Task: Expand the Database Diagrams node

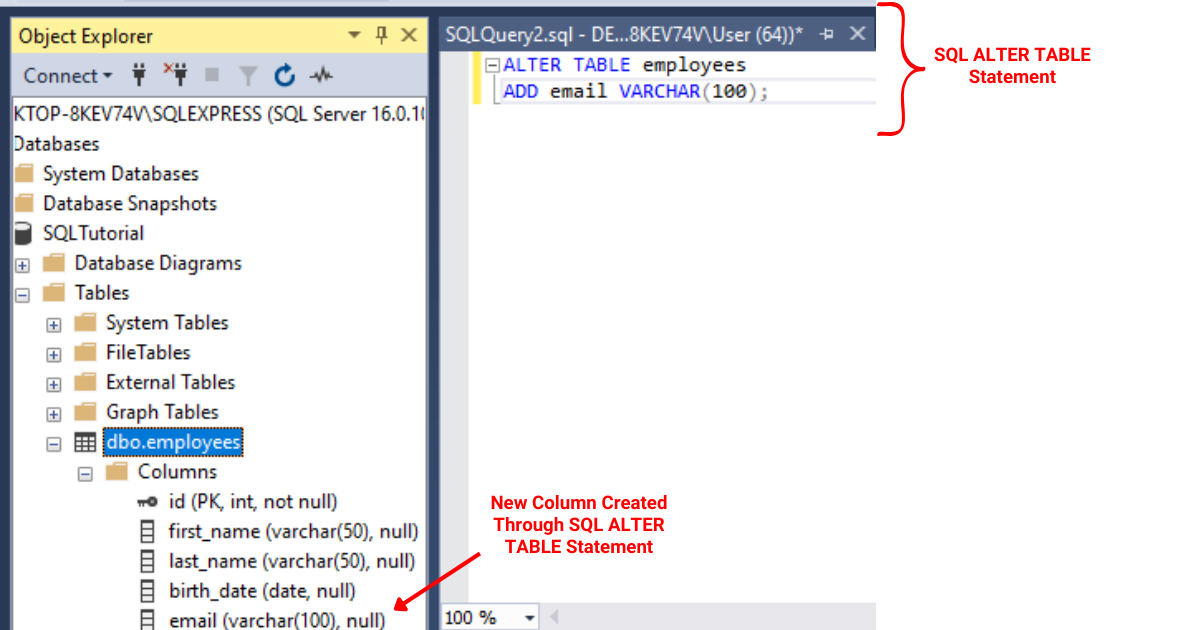Action: tap(22, 265)
